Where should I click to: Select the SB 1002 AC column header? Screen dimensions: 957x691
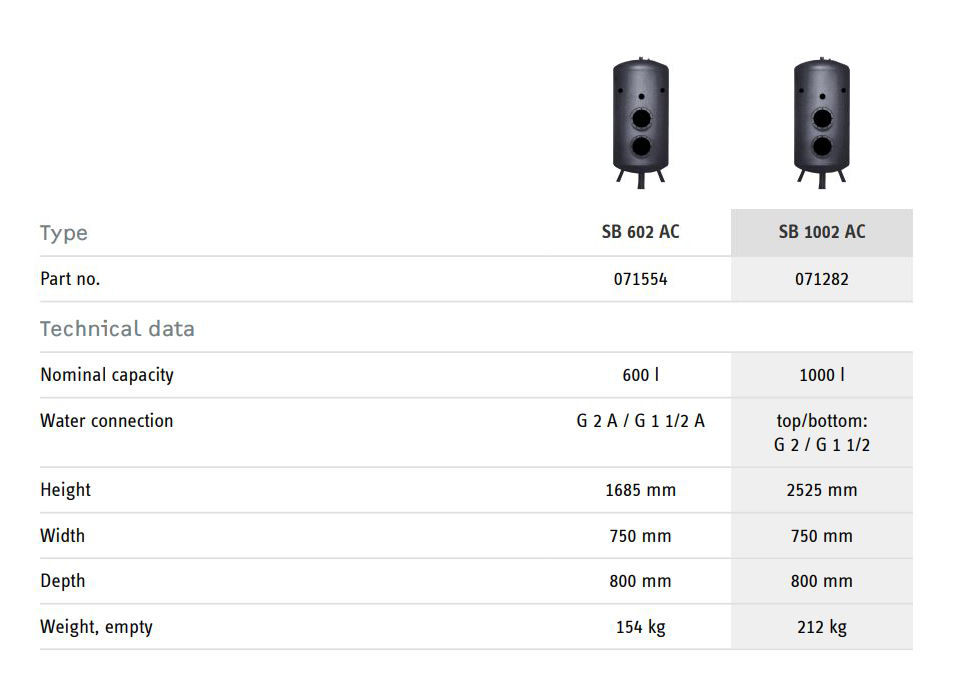[822, 232]
